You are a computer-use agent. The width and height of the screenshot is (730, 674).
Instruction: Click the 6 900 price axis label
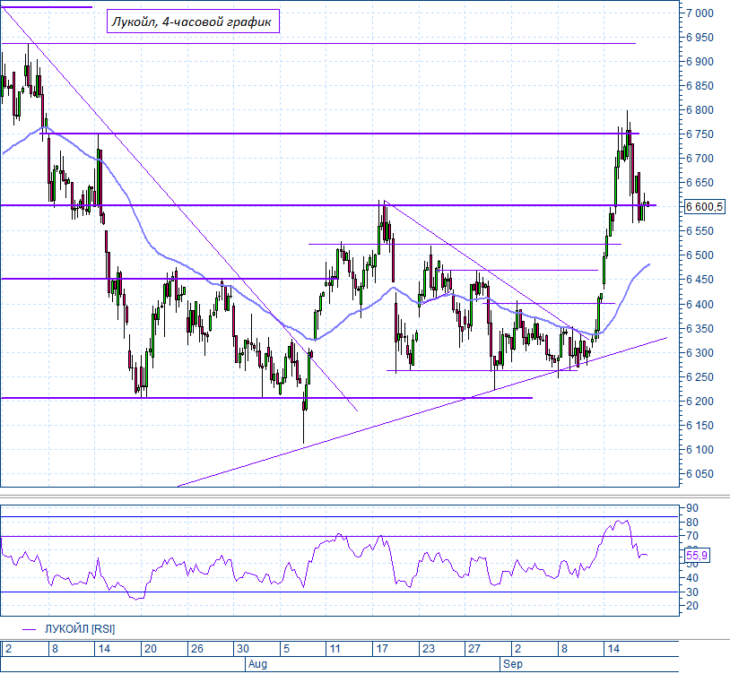[x=699, y=61]
